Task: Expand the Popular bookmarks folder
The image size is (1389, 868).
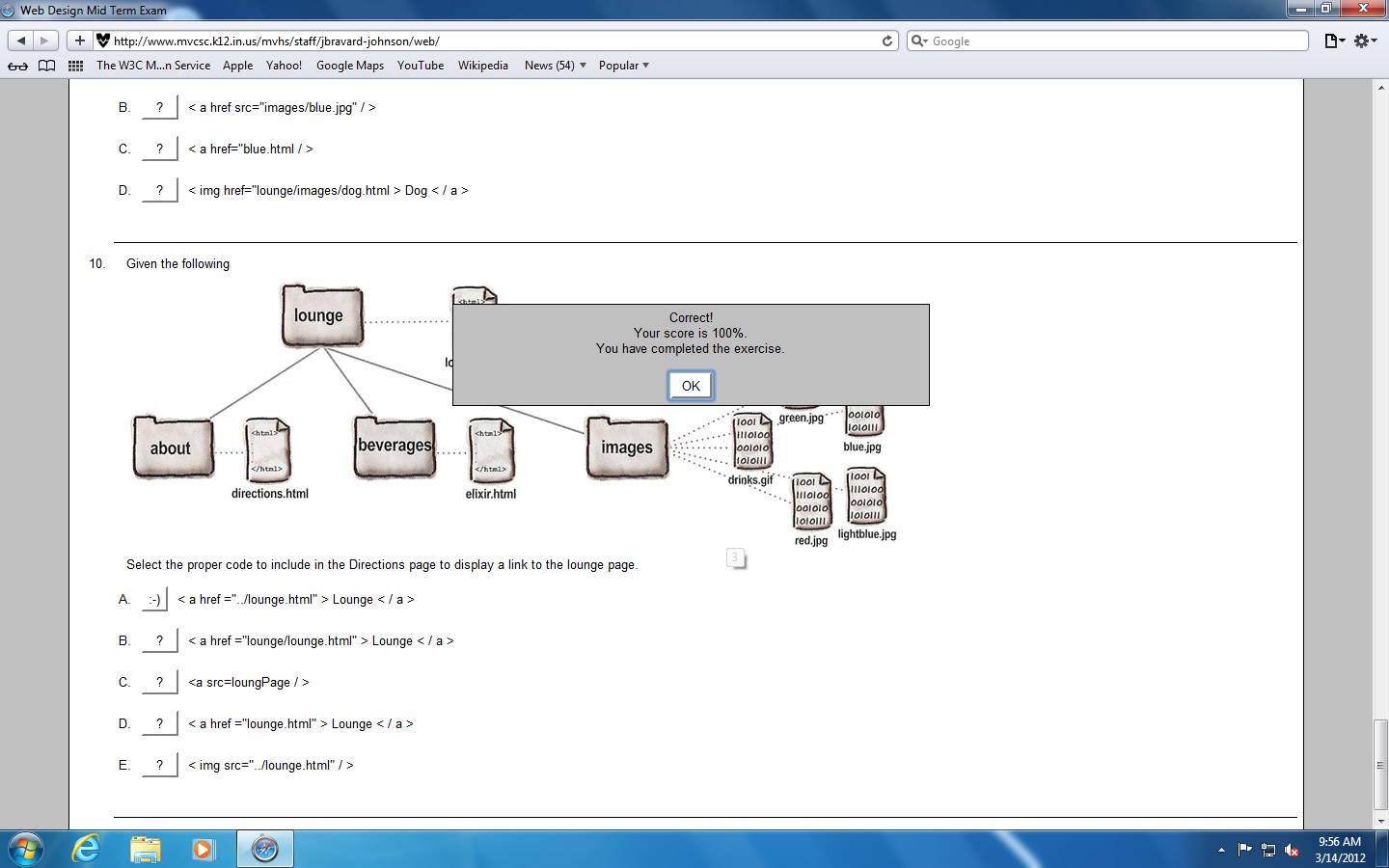Action: (623, 66)
